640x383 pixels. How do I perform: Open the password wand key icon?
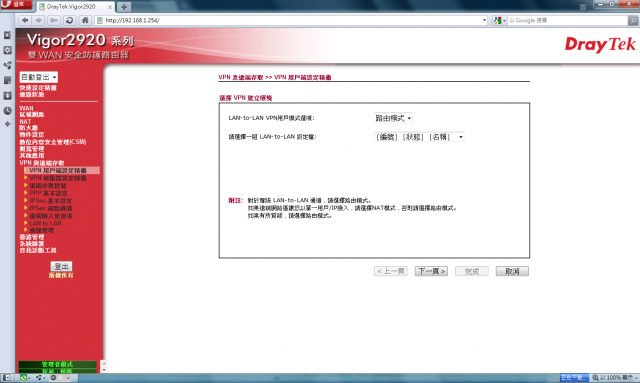coord(53,20)
